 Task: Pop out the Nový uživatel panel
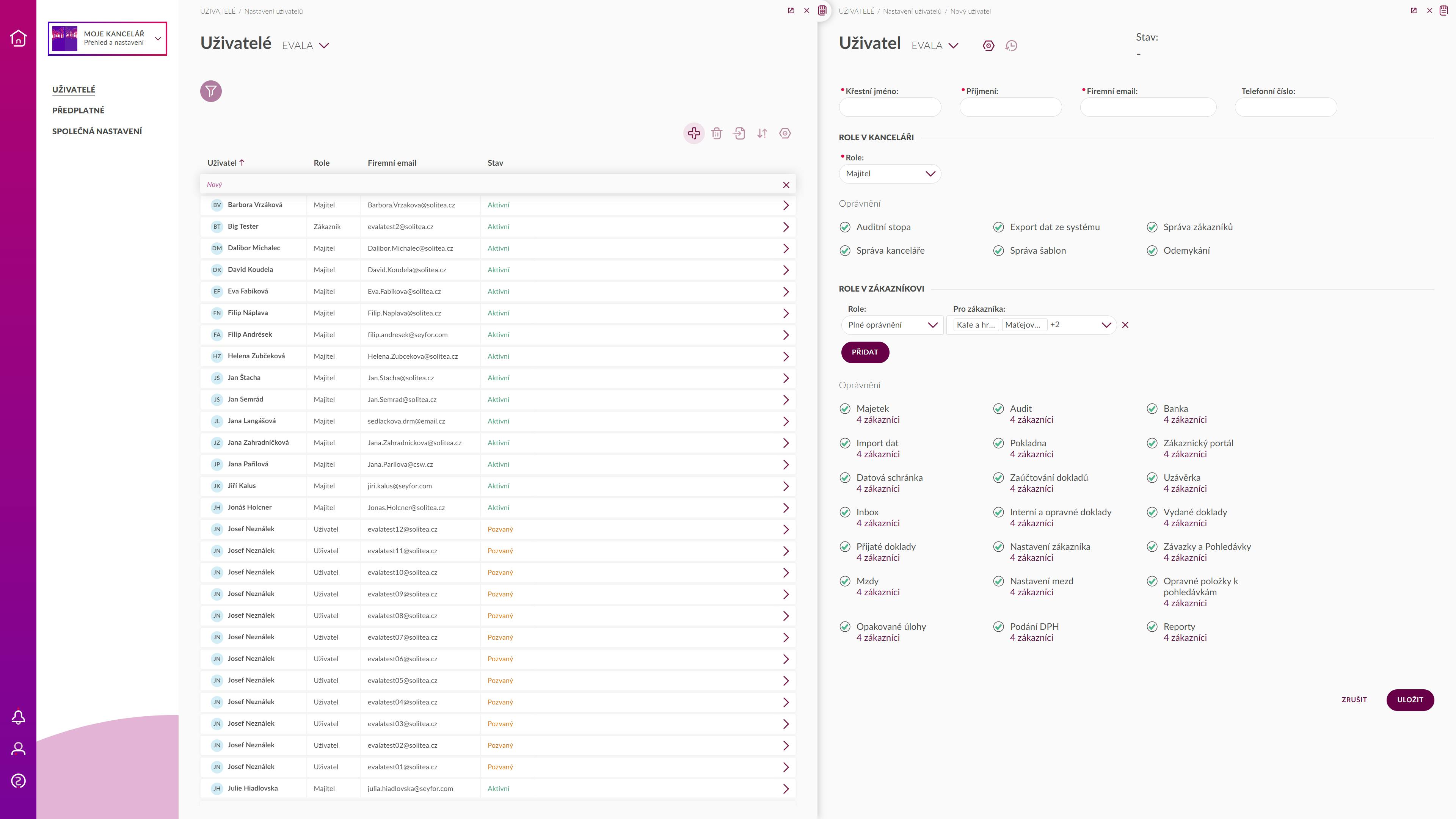point(1414,11)
